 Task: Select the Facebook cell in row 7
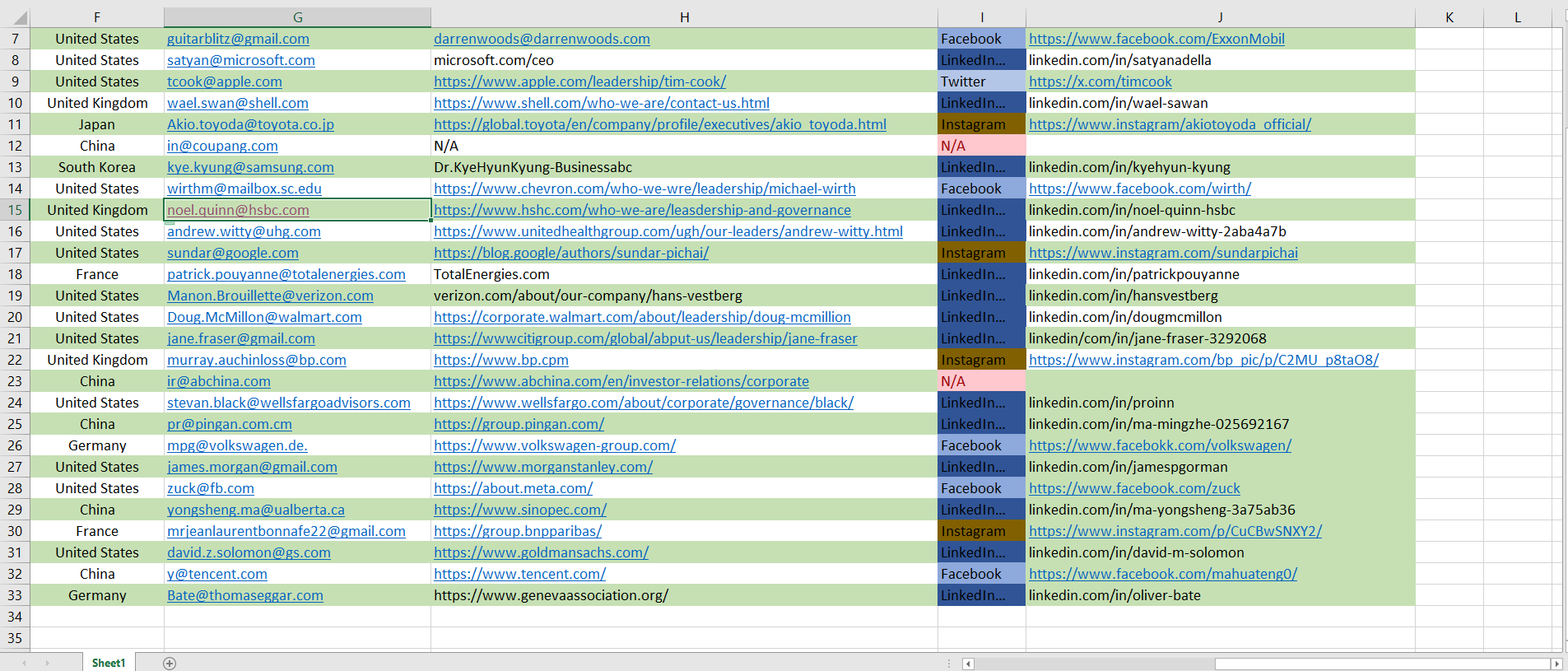click(982, 39)
